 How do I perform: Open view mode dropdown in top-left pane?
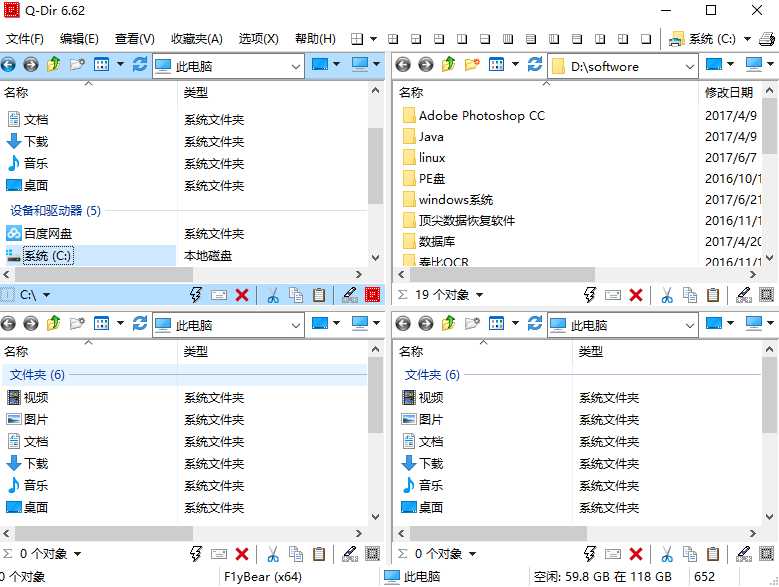(120, 65)
